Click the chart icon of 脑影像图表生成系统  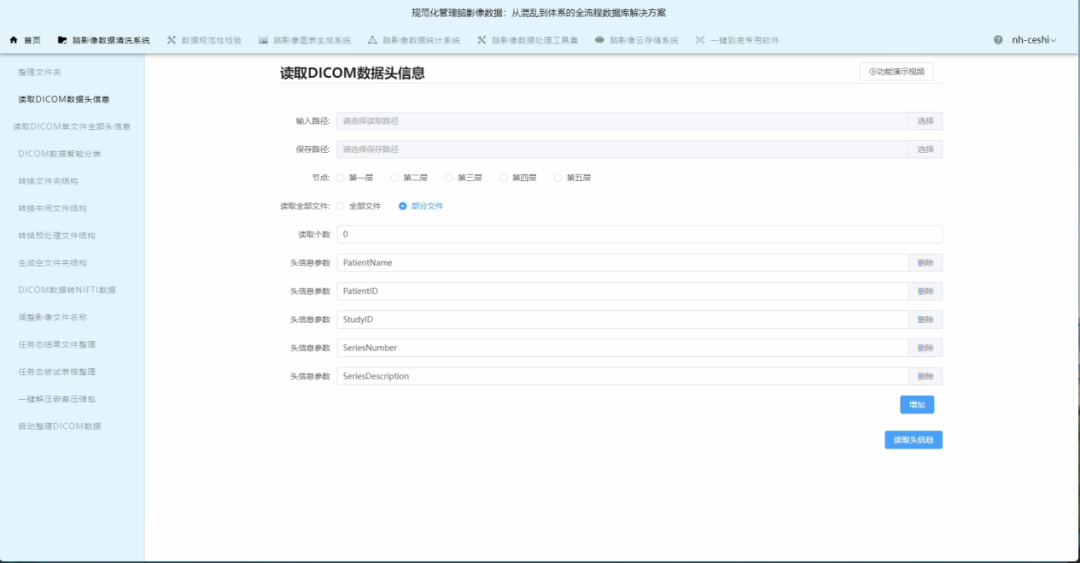[x=263, y=40]
